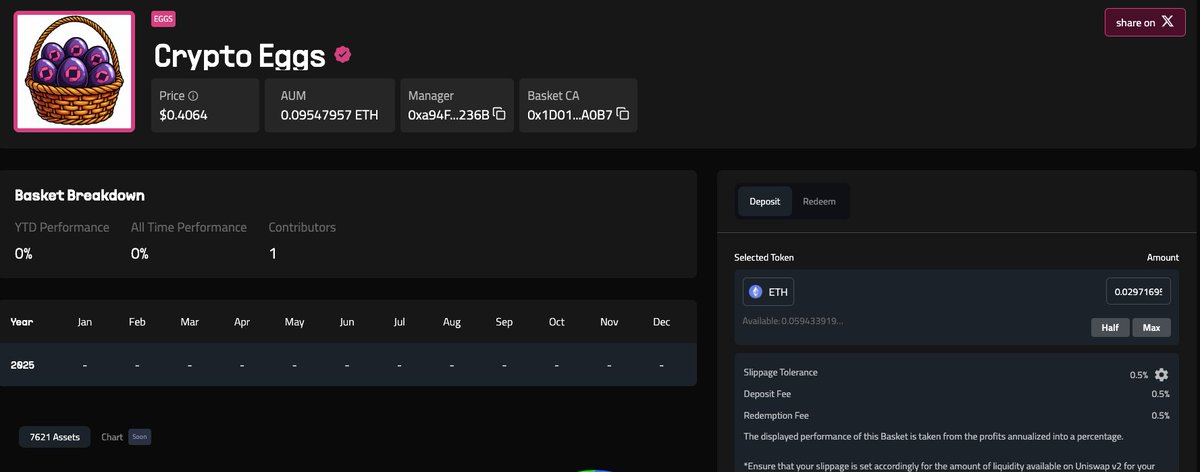
Task: Click the Slippage Tolerance label
Action: click(781, 372)
